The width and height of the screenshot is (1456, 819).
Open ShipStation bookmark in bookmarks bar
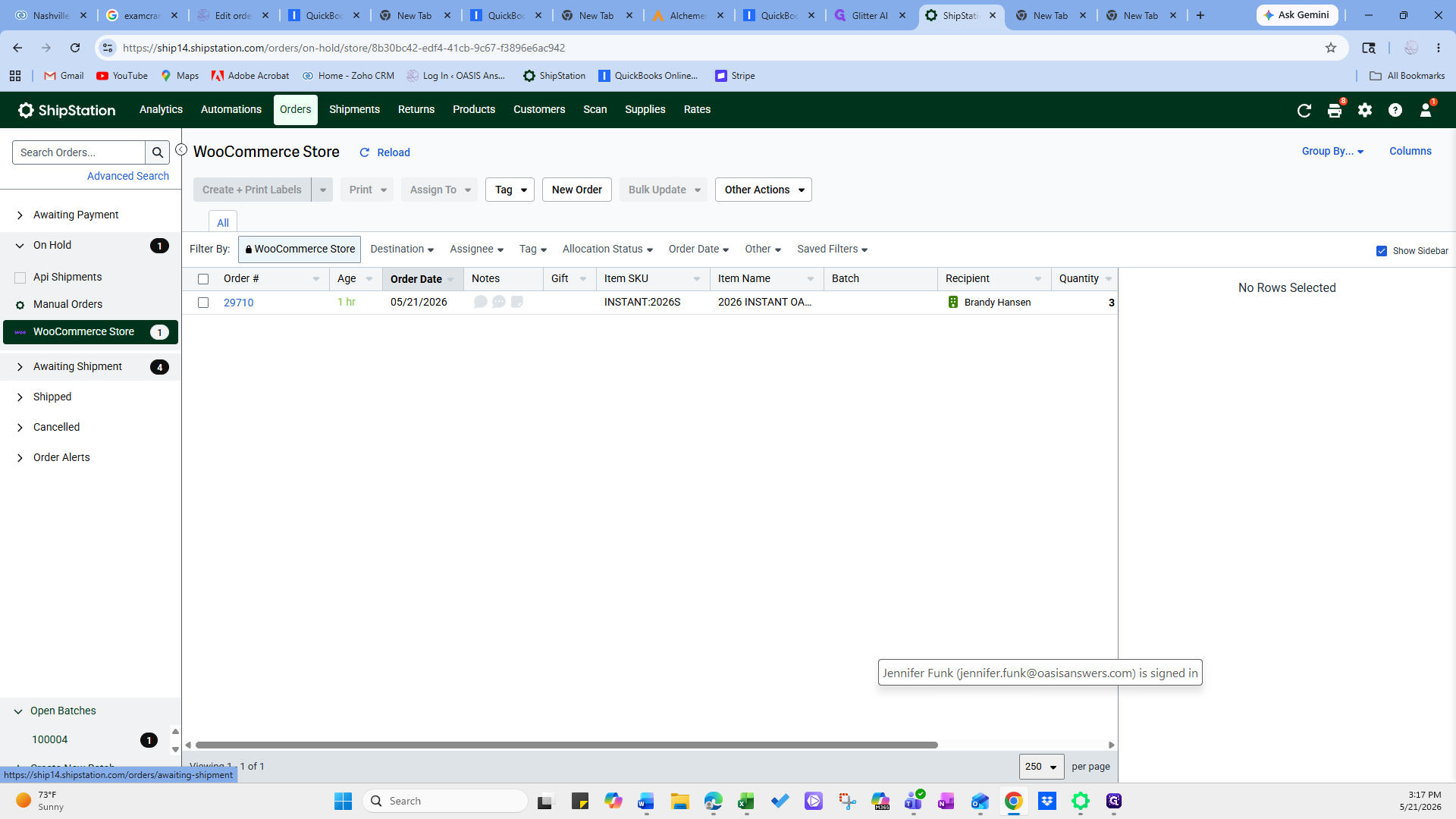point(554,76)
